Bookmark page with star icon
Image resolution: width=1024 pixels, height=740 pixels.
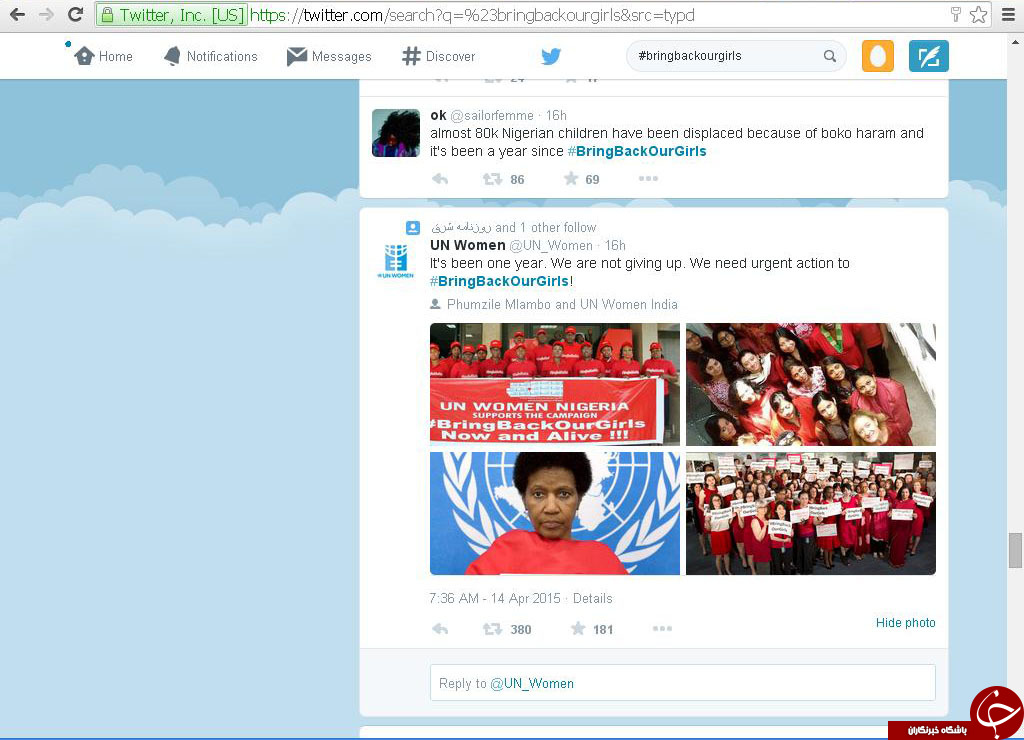tap(978, 14)
